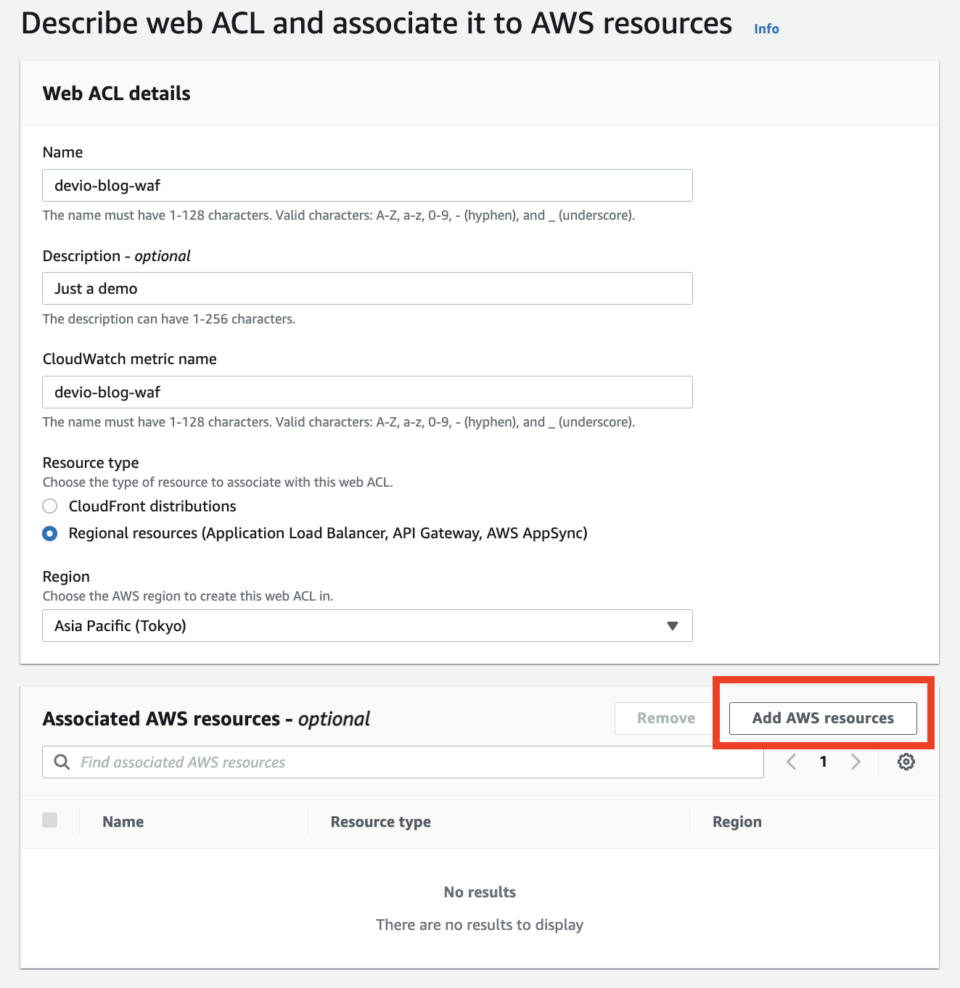Select the CloudFront distributions radio button
The width and height of the screenshot is (960, 988).
[x=49, y=506]
